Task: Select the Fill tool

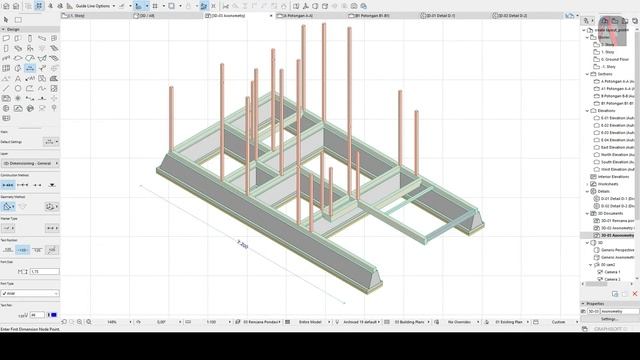Action: tap(54, 78)
